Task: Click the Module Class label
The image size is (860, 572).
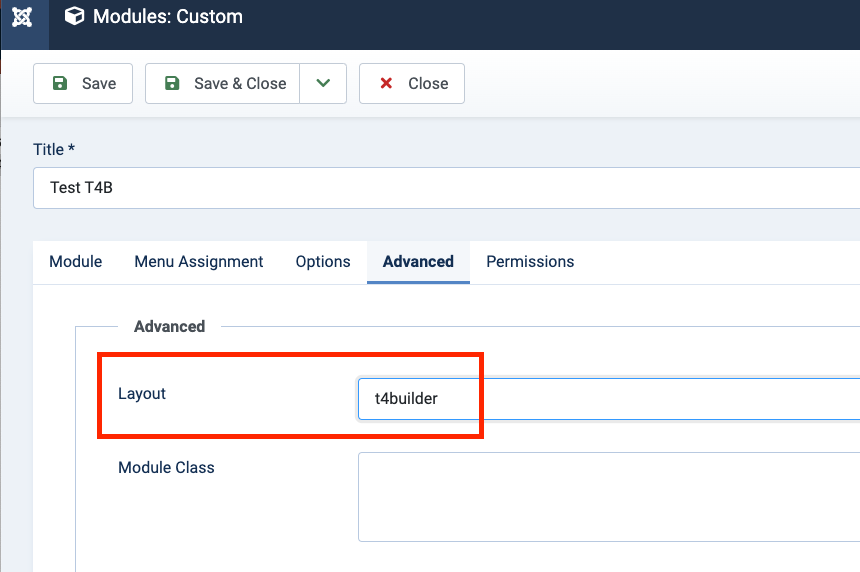Action: [166, 468]
